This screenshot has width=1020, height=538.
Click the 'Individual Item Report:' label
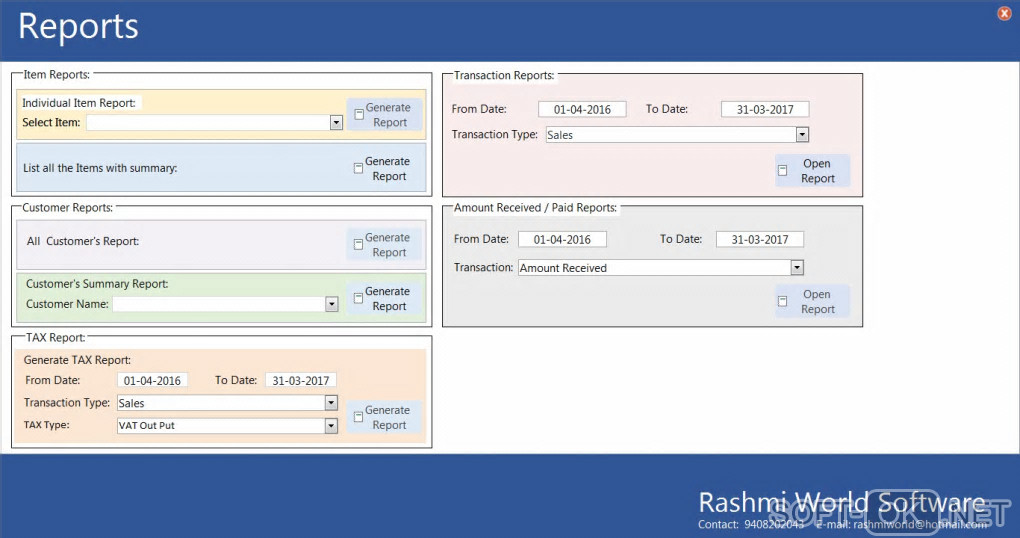pyautogui.click(x=79, y=103)
